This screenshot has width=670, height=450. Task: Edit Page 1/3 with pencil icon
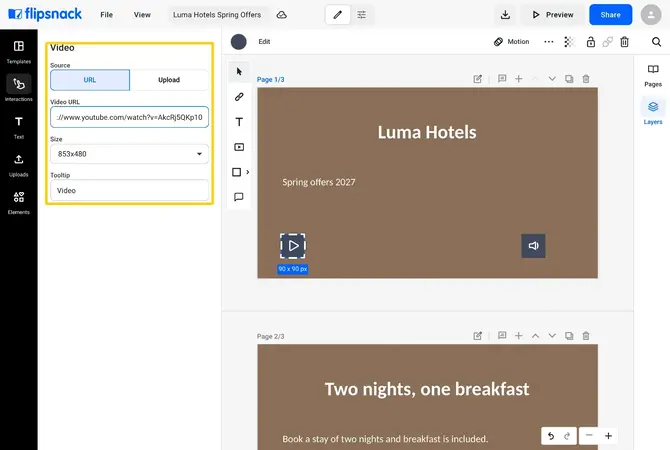(x=477, y=79)
